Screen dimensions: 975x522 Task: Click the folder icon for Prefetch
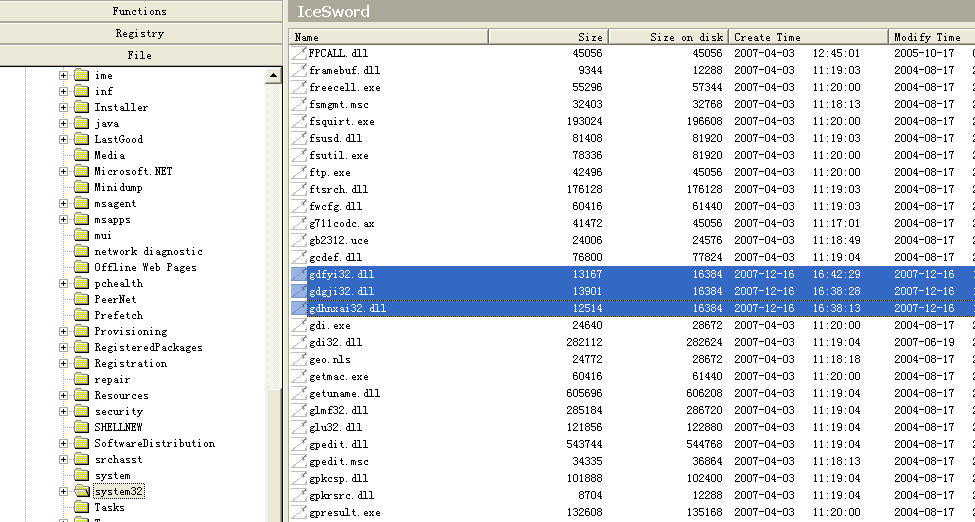pos(81,316)
